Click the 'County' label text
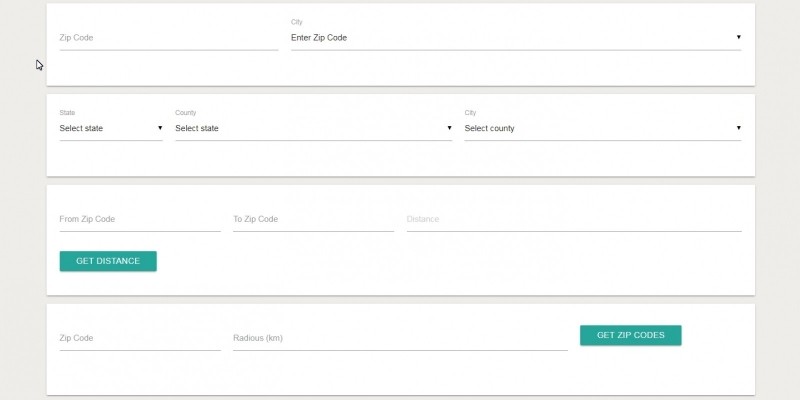 (186, 113)
